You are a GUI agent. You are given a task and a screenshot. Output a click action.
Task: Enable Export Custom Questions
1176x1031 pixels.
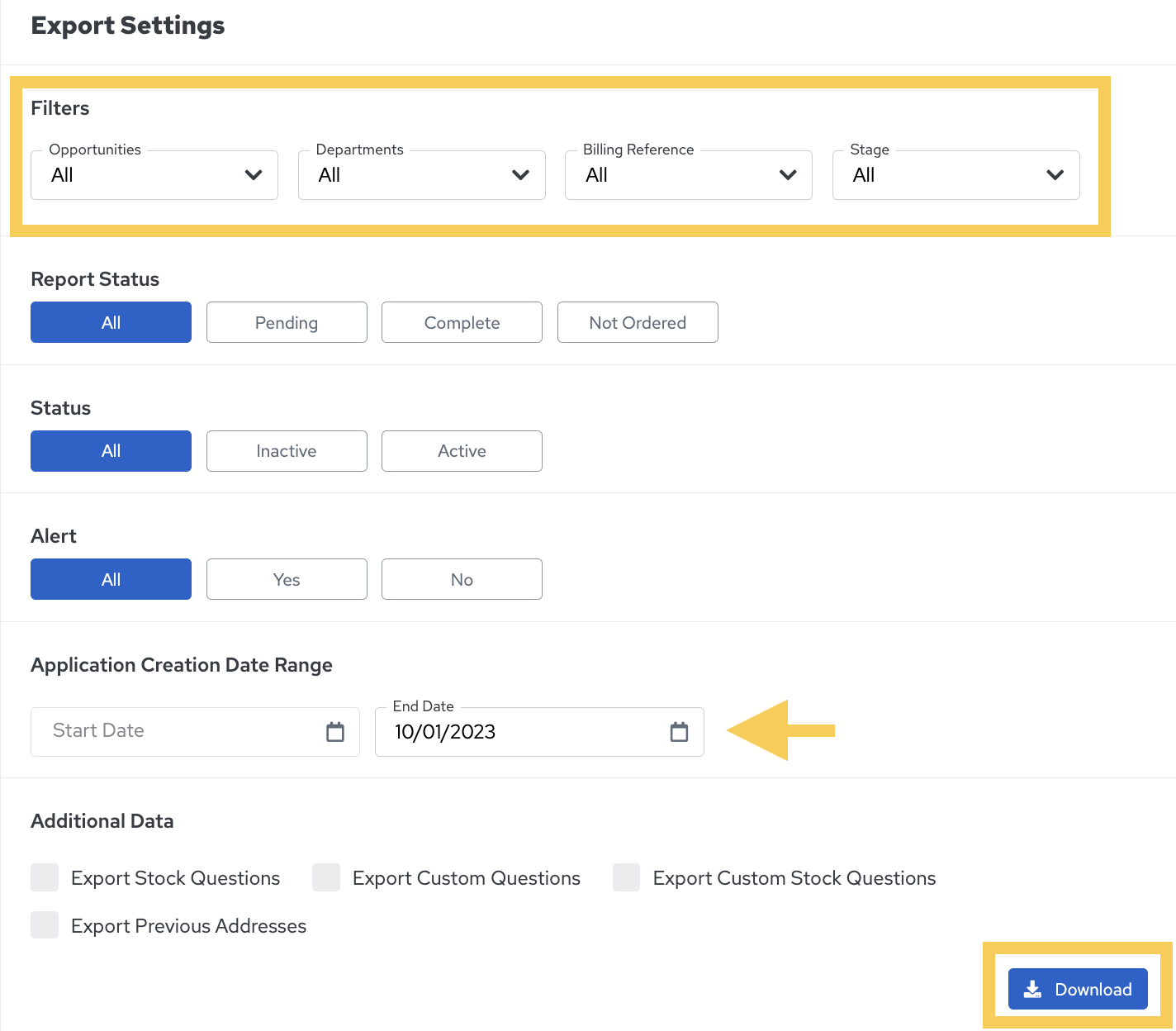tap(326, 877)
